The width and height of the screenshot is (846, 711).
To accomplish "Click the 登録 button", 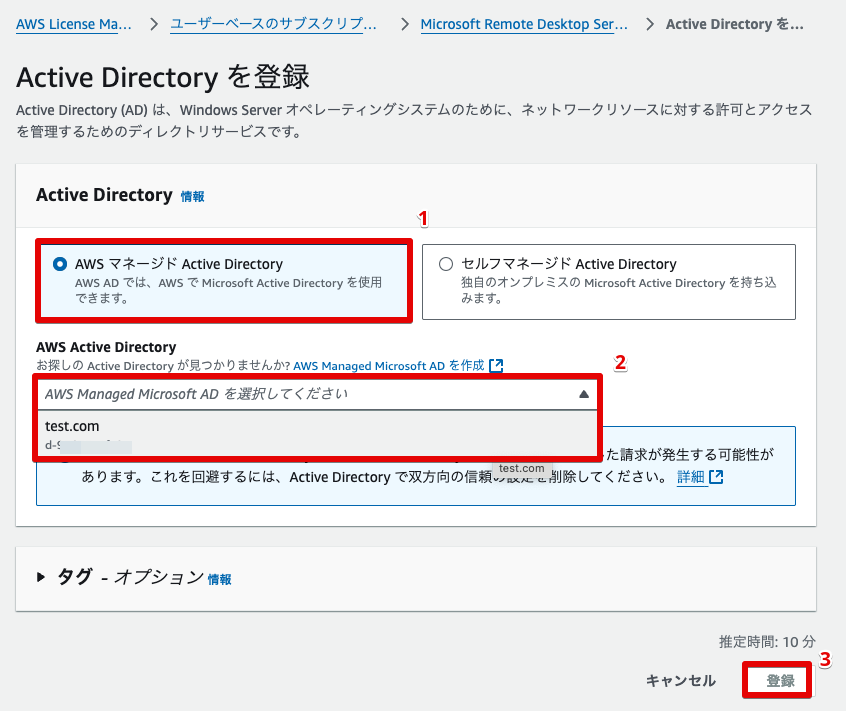I will tap(780, 681).
